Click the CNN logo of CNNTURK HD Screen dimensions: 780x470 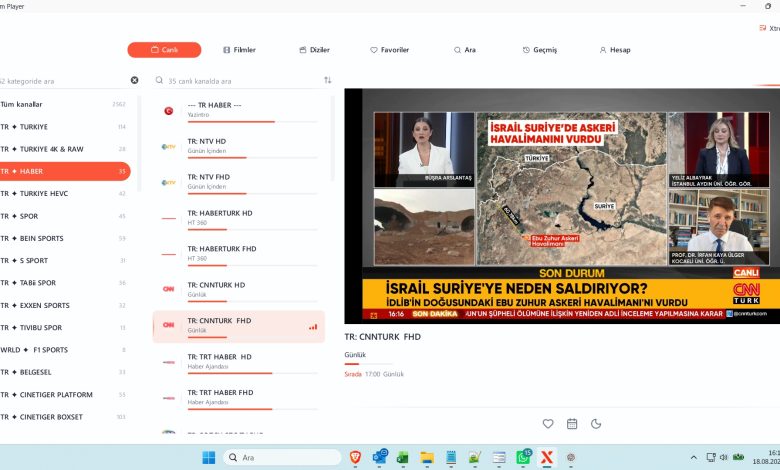[x=169, y=289]
